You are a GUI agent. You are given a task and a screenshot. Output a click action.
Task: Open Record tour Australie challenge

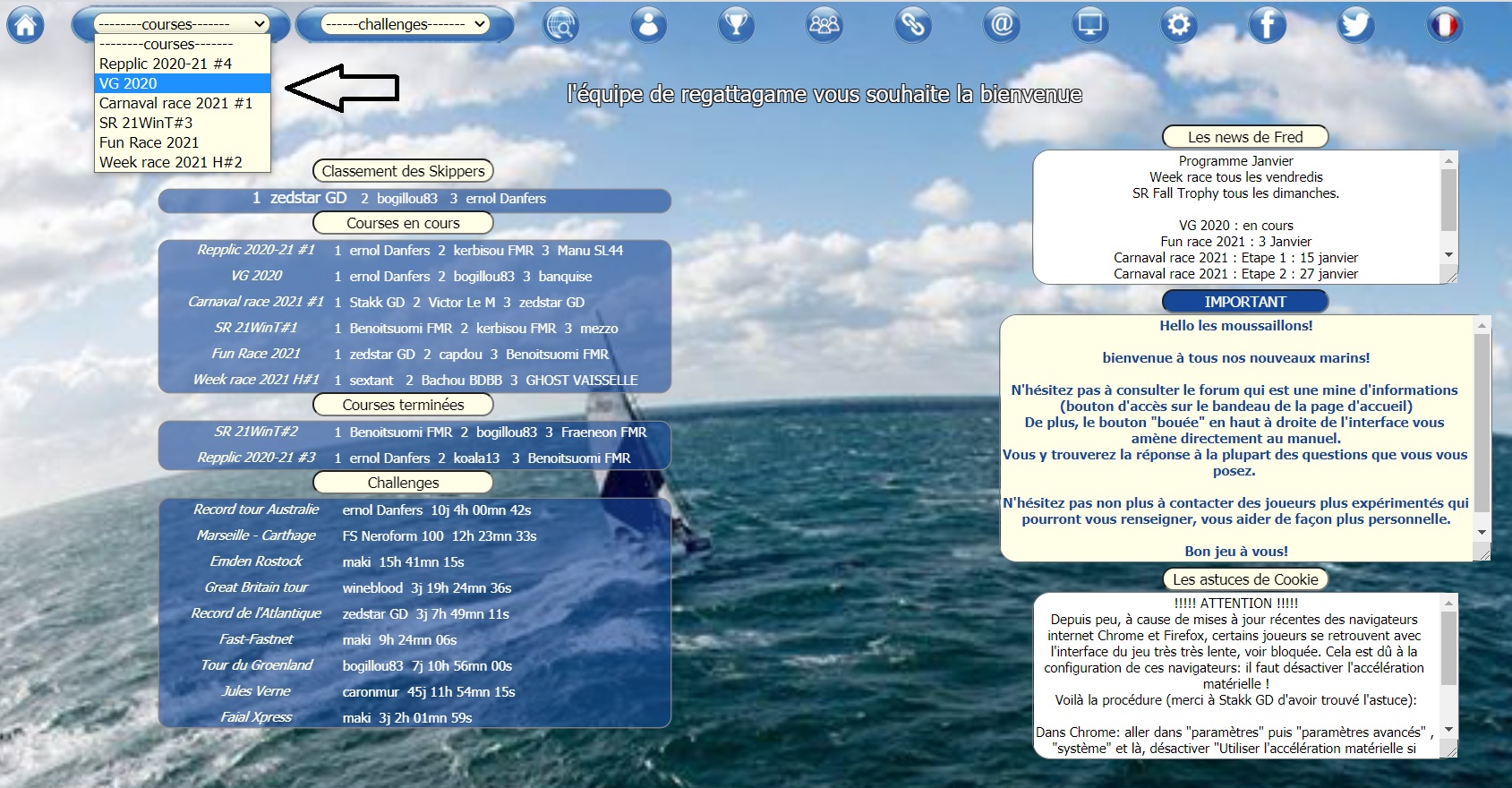click(256, 510)
